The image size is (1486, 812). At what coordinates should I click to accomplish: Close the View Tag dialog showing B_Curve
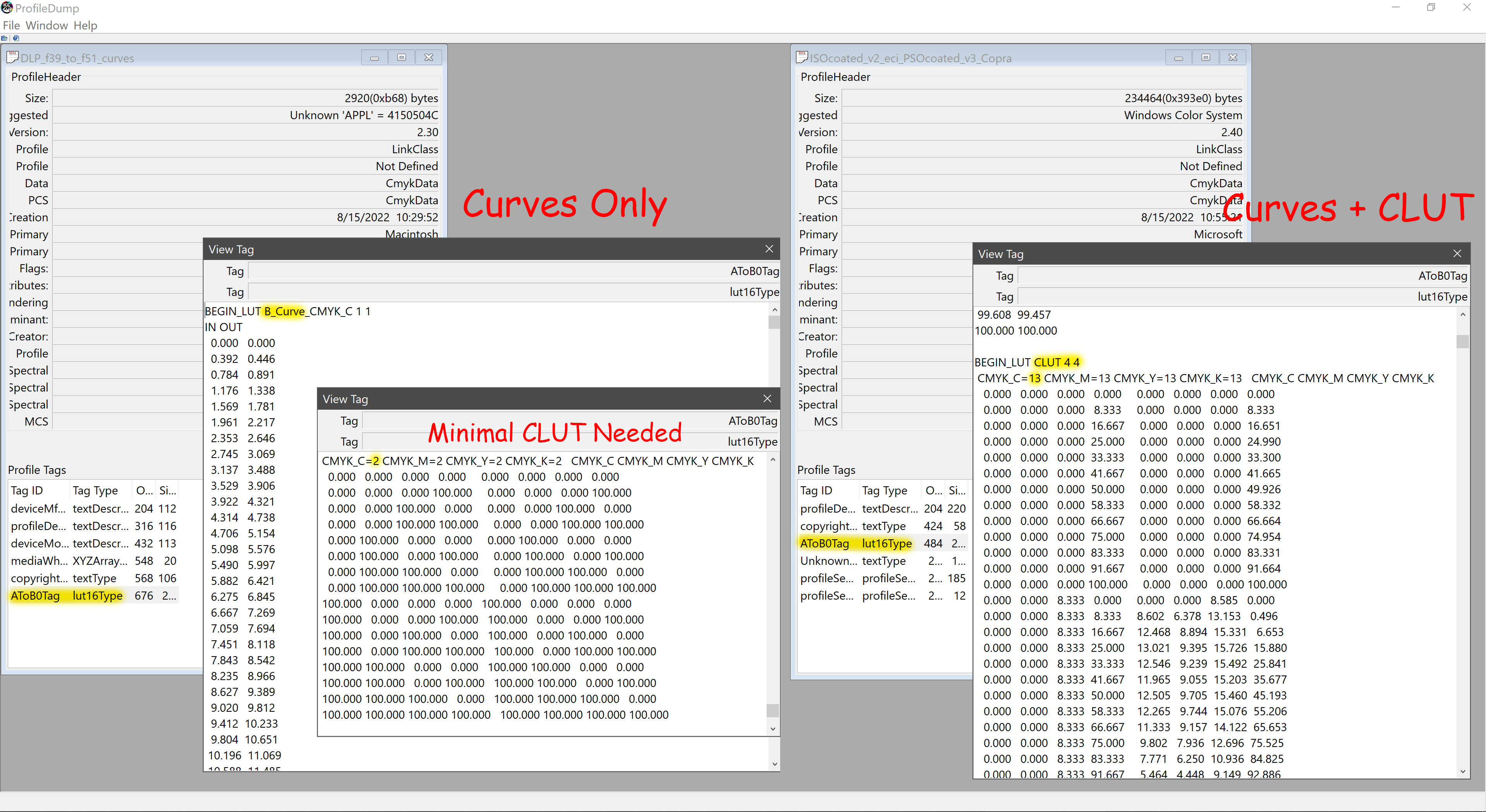(x=769, y=249)
